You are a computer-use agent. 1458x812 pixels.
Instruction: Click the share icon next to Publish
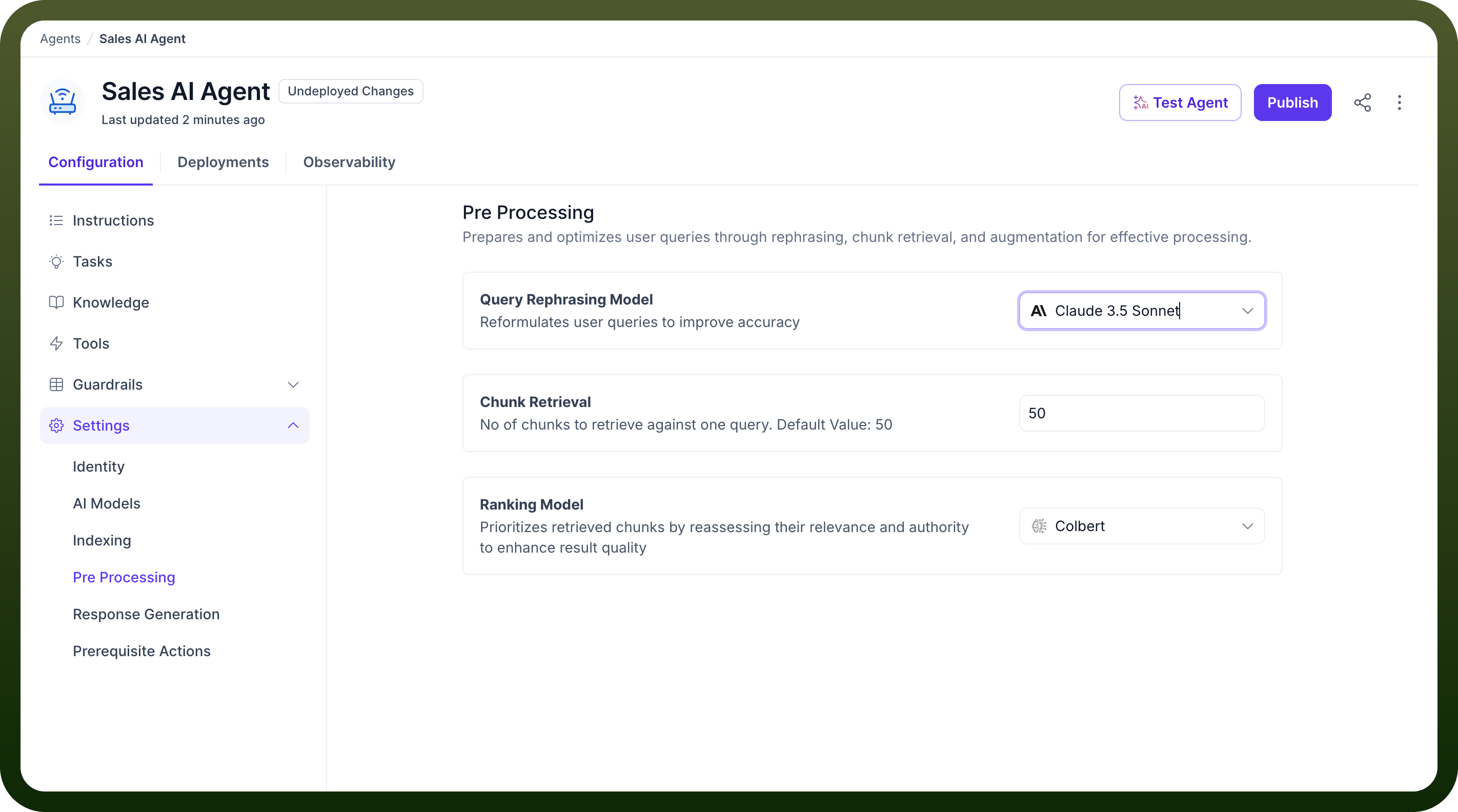(1362, 103)
